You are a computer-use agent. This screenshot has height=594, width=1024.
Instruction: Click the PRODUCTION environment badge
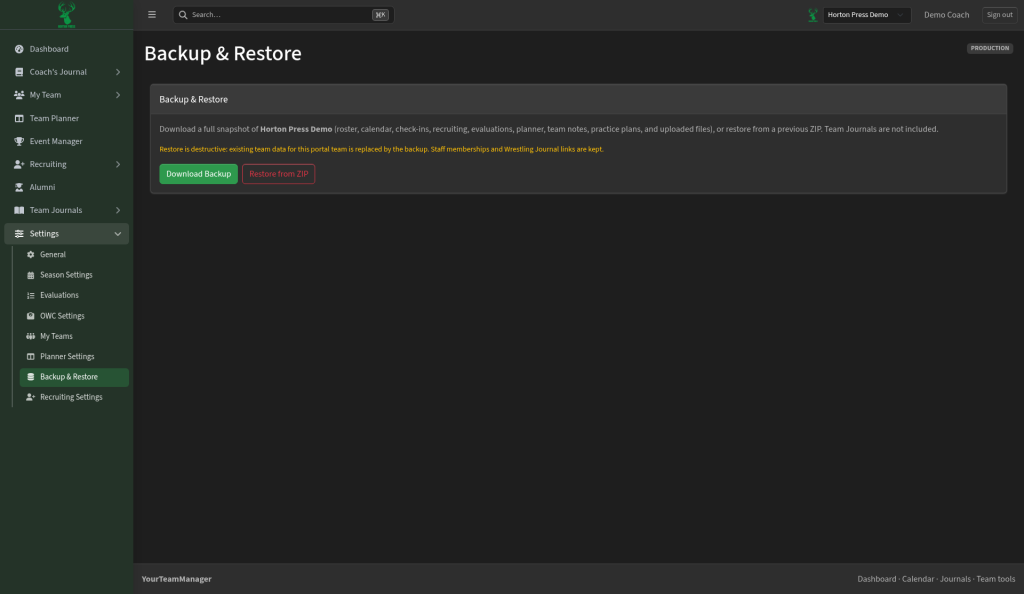pyautogui.click(x=989, y=48)
